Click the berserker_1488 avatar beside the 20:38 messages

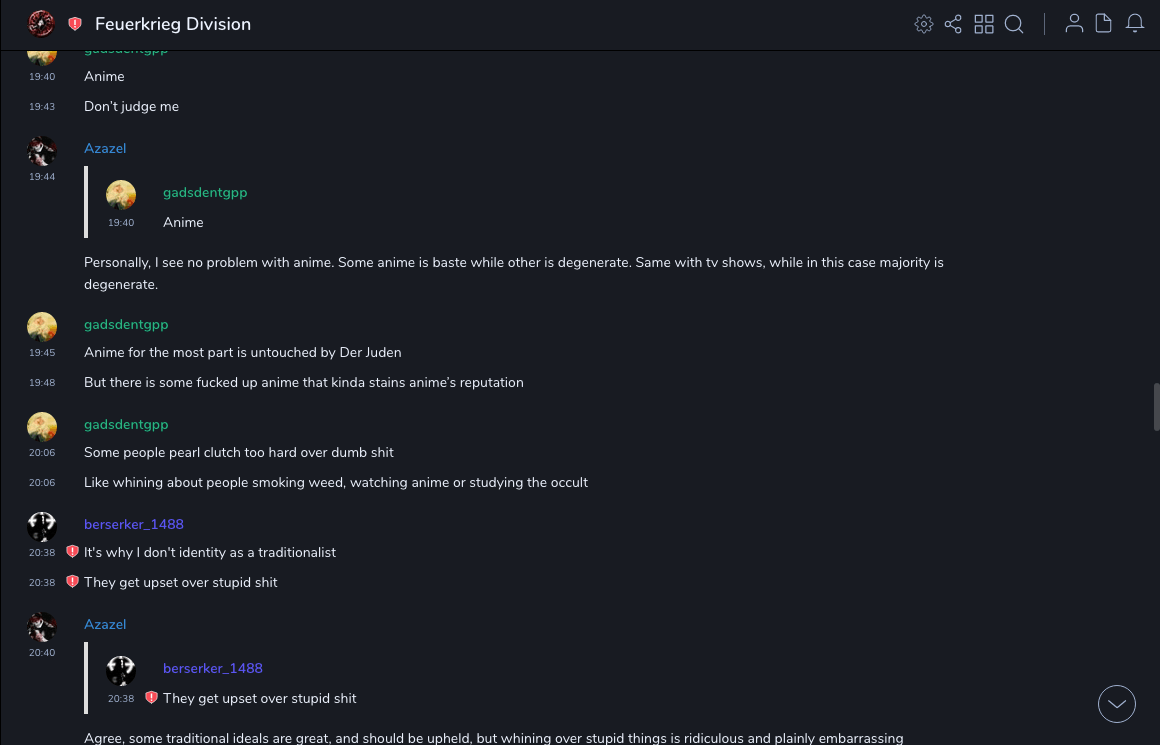42,526
